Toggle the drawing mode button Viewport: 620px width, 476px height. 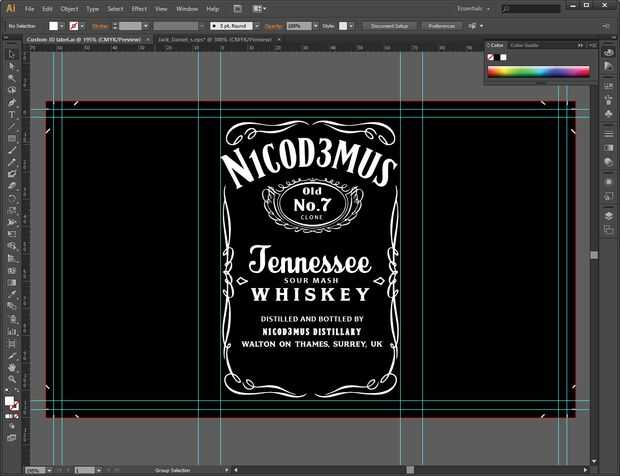tap(12, 426)
